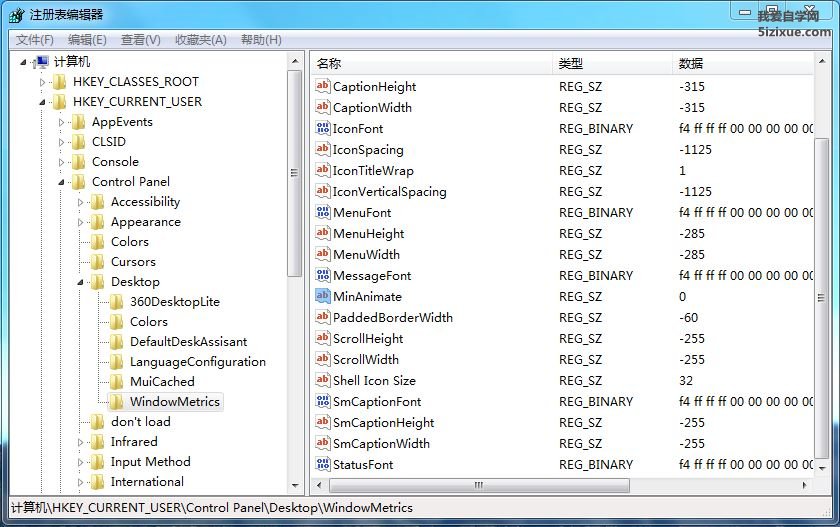Click the SmCaptionFont binary value icon
The width and height of the screenshot is (840, 527).
(322, 401)
